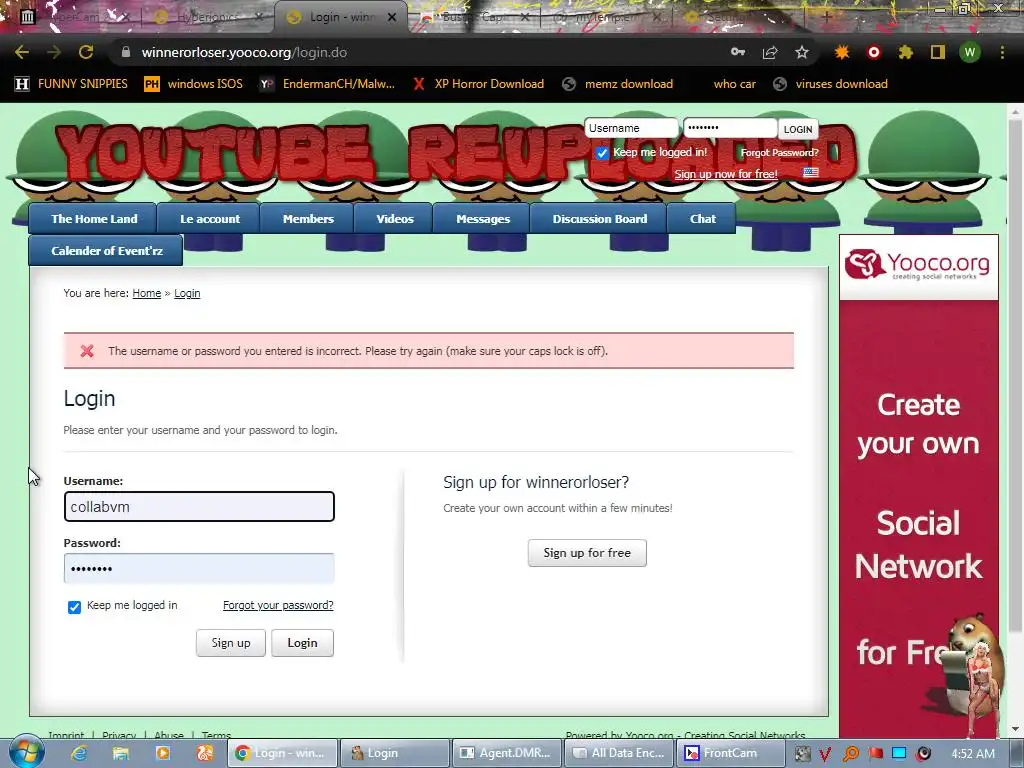Click the red flag tray icon
The width and height of the screenshot is (1024, 768).
pyautogui.click(x=875, y=754)
